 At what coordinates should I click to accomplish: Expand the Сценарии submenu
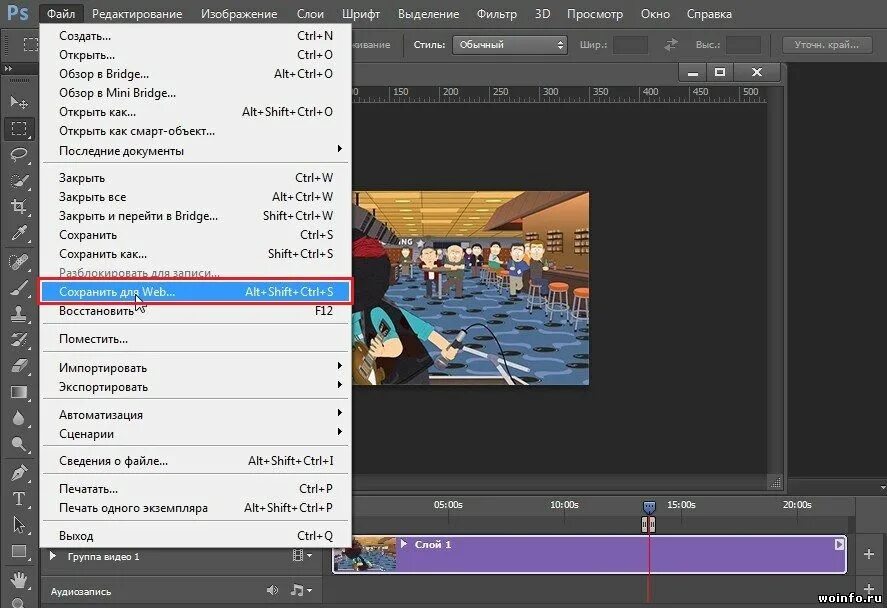339,432
